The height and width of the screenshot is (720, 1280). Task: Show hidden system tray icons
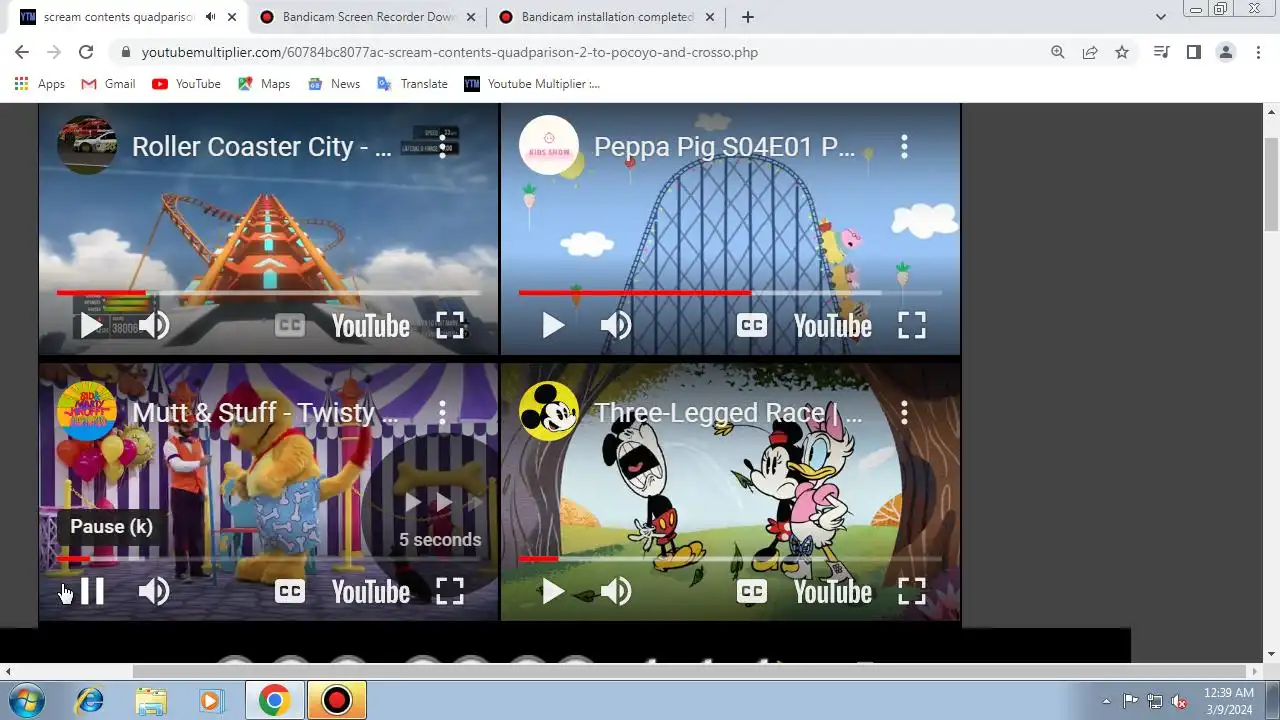pyautogui.click(x=1106, y=701)
